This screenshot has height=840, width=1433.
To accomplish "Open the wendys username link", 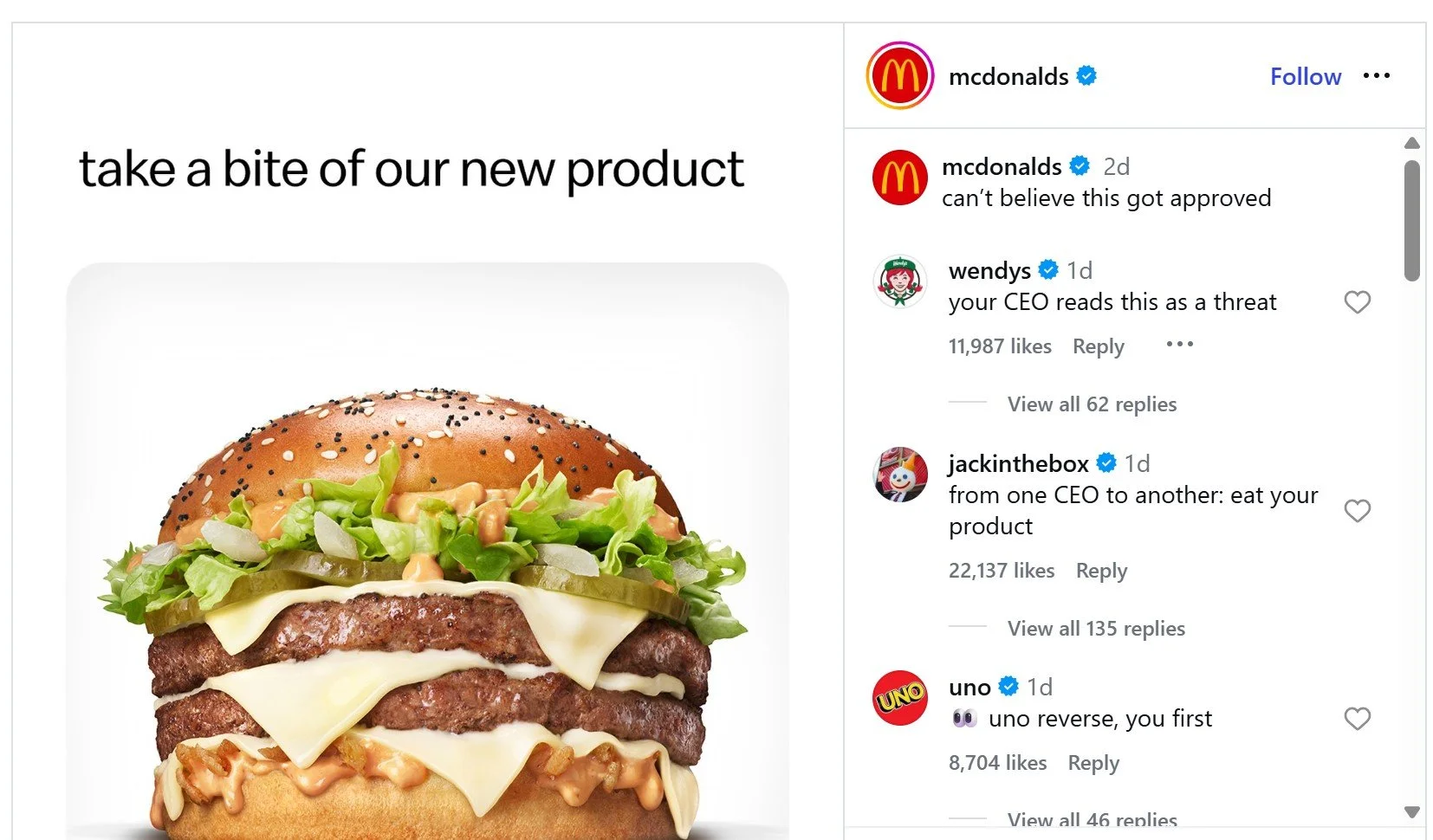I will (x=989, y=271).
